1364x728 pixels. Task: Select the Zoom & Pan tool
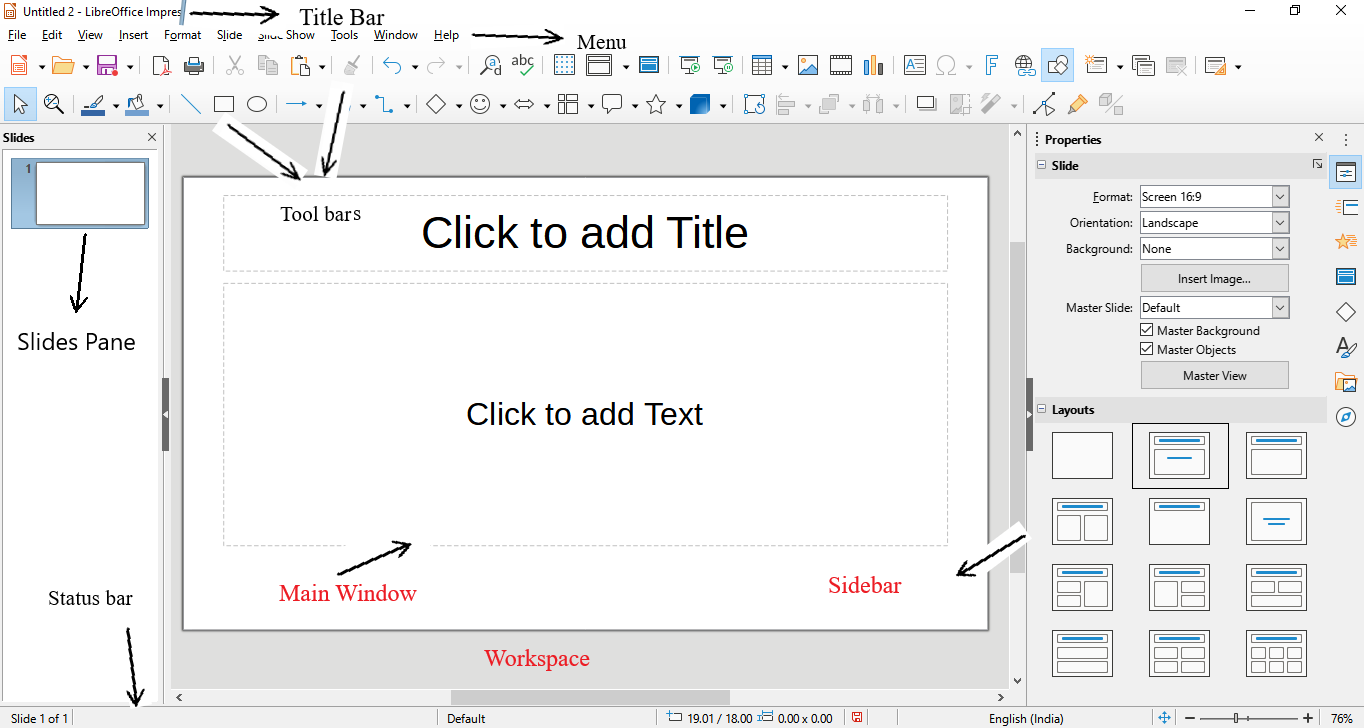[x=54, y=103]
